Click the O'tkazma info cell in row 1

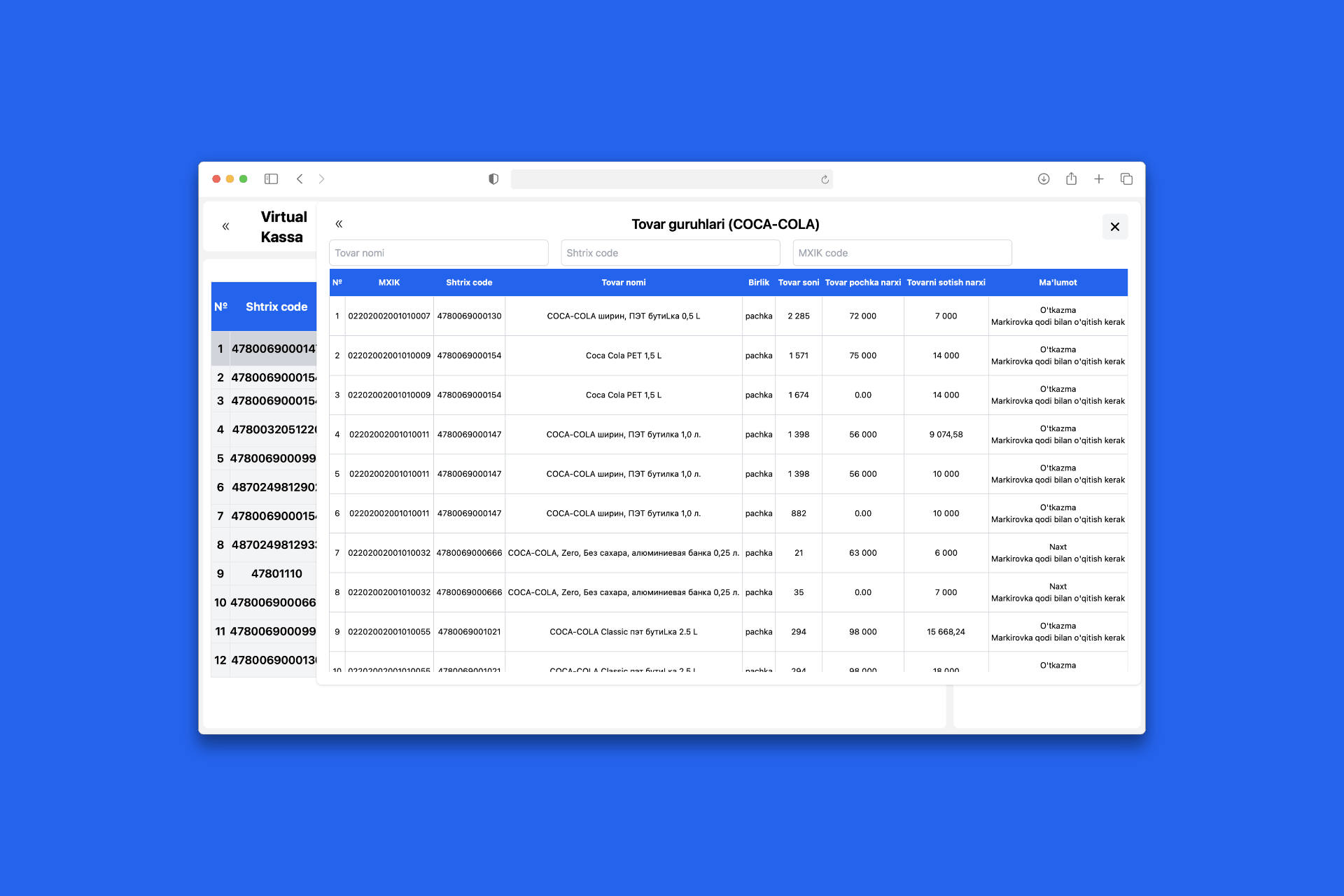coord(1058,316)
